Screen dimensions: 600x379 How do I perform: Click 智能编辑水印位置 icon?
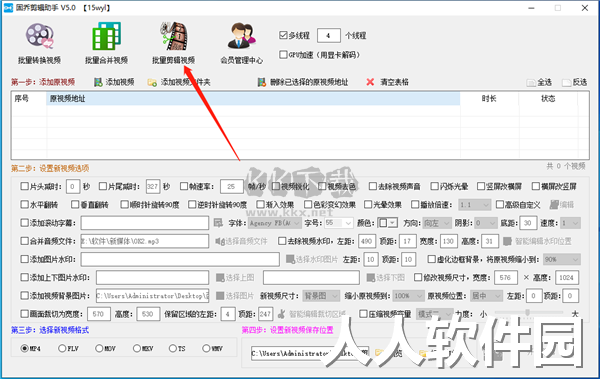pos(507,241)
